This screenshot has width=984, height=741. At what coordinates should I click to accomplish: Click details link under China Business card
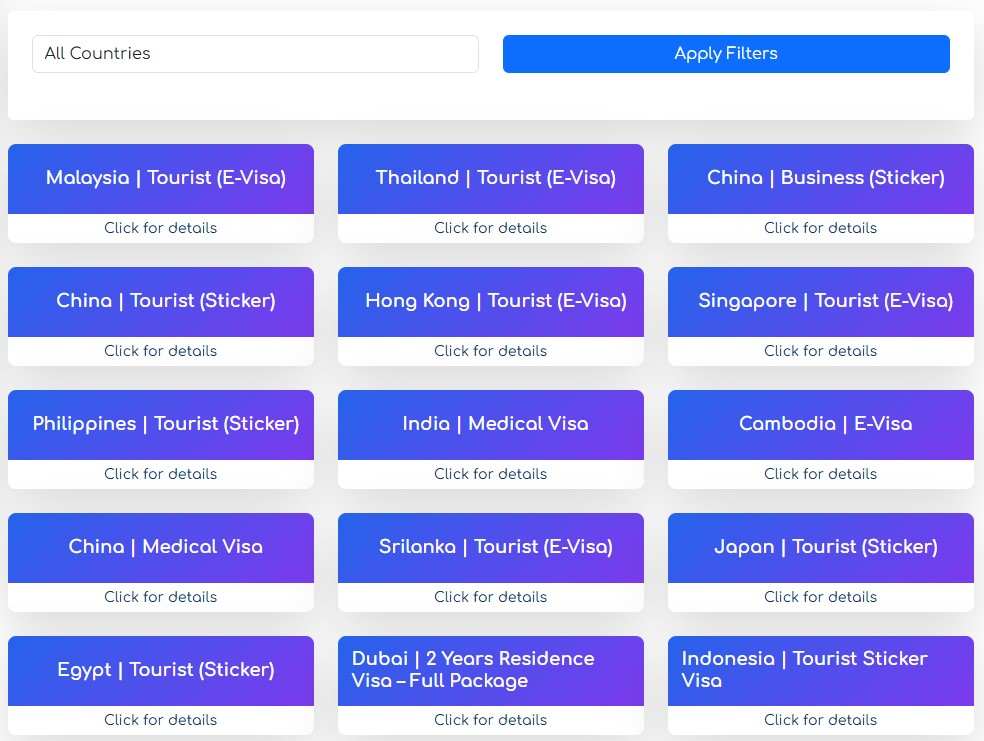tap(821, 228)
